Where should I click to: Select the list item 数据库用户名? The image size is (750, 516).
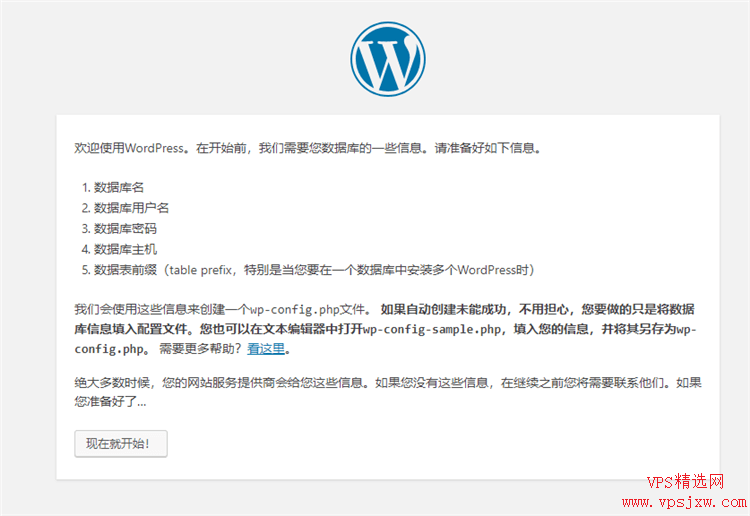point(131,208)
